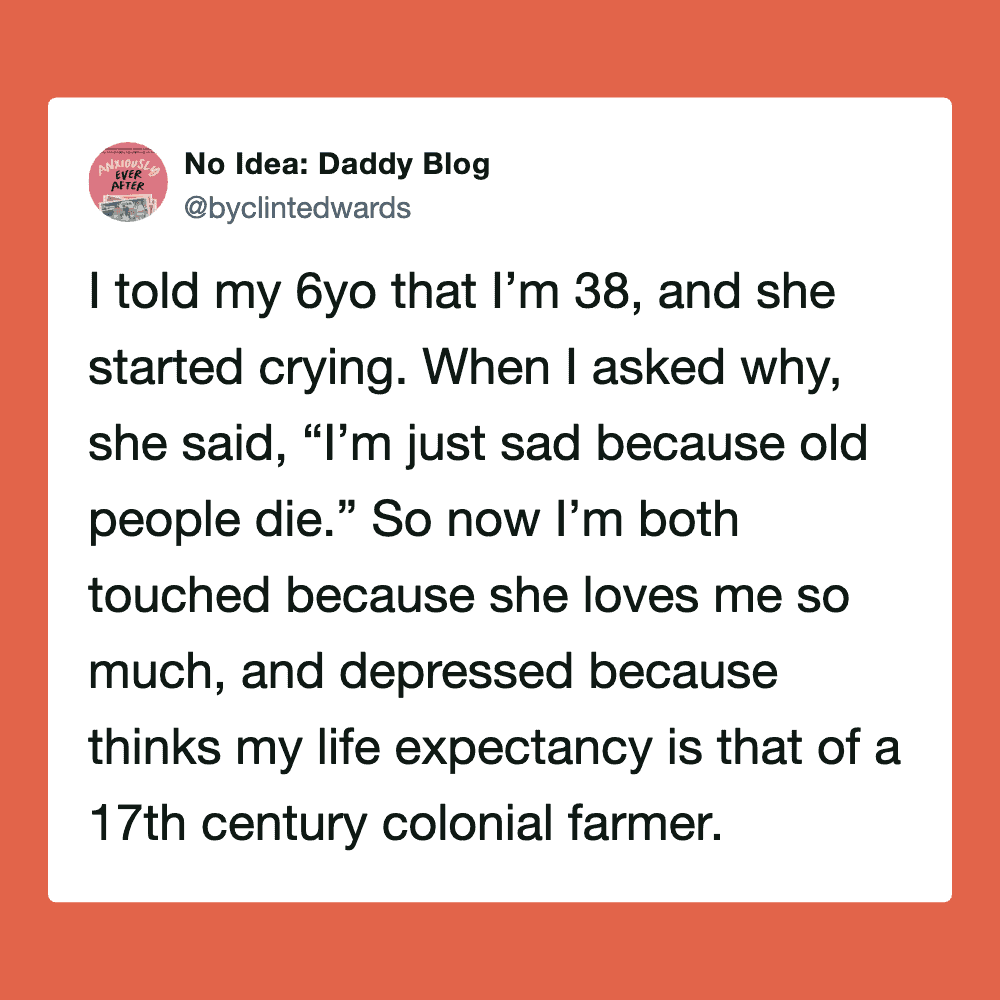Click the line "much, and depressed because"

pyautogui.click(x=432, y=671)
